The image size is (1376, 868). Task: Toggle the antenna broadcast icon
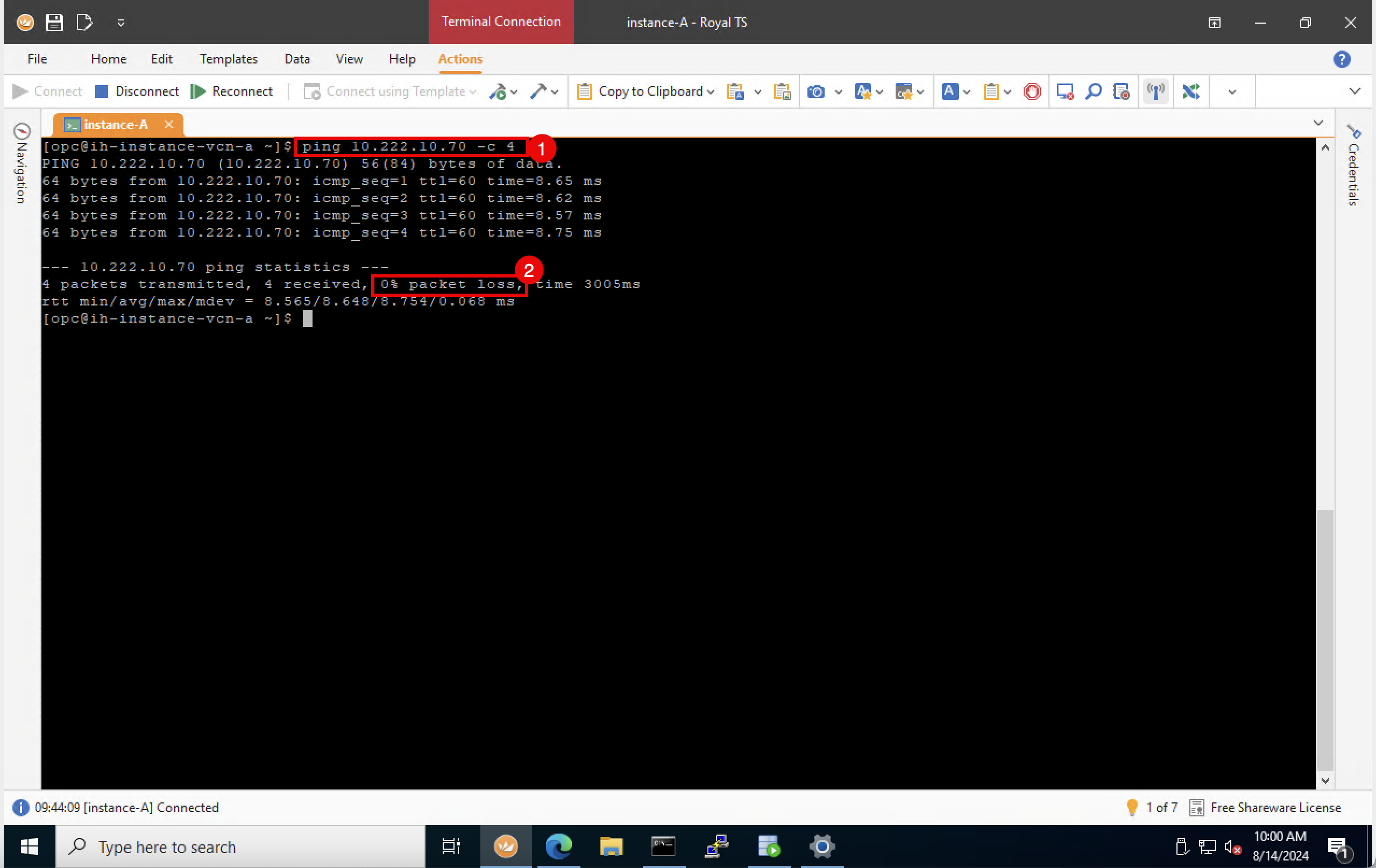click(1155, 91)
